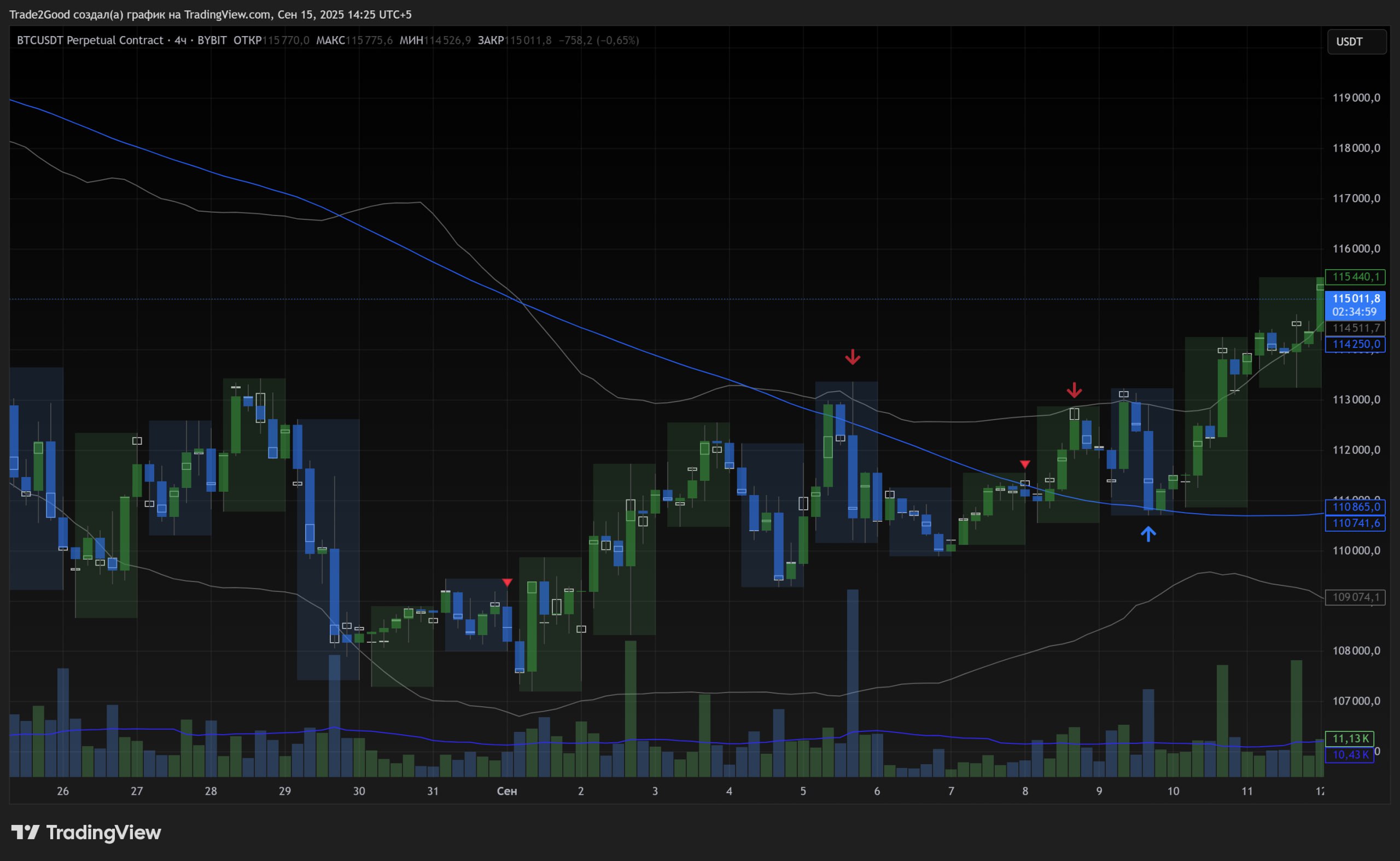Viewport: 1400px width, 861px height.
Task: Click the 110865,0 price axis label
Action: [1356, 507]
